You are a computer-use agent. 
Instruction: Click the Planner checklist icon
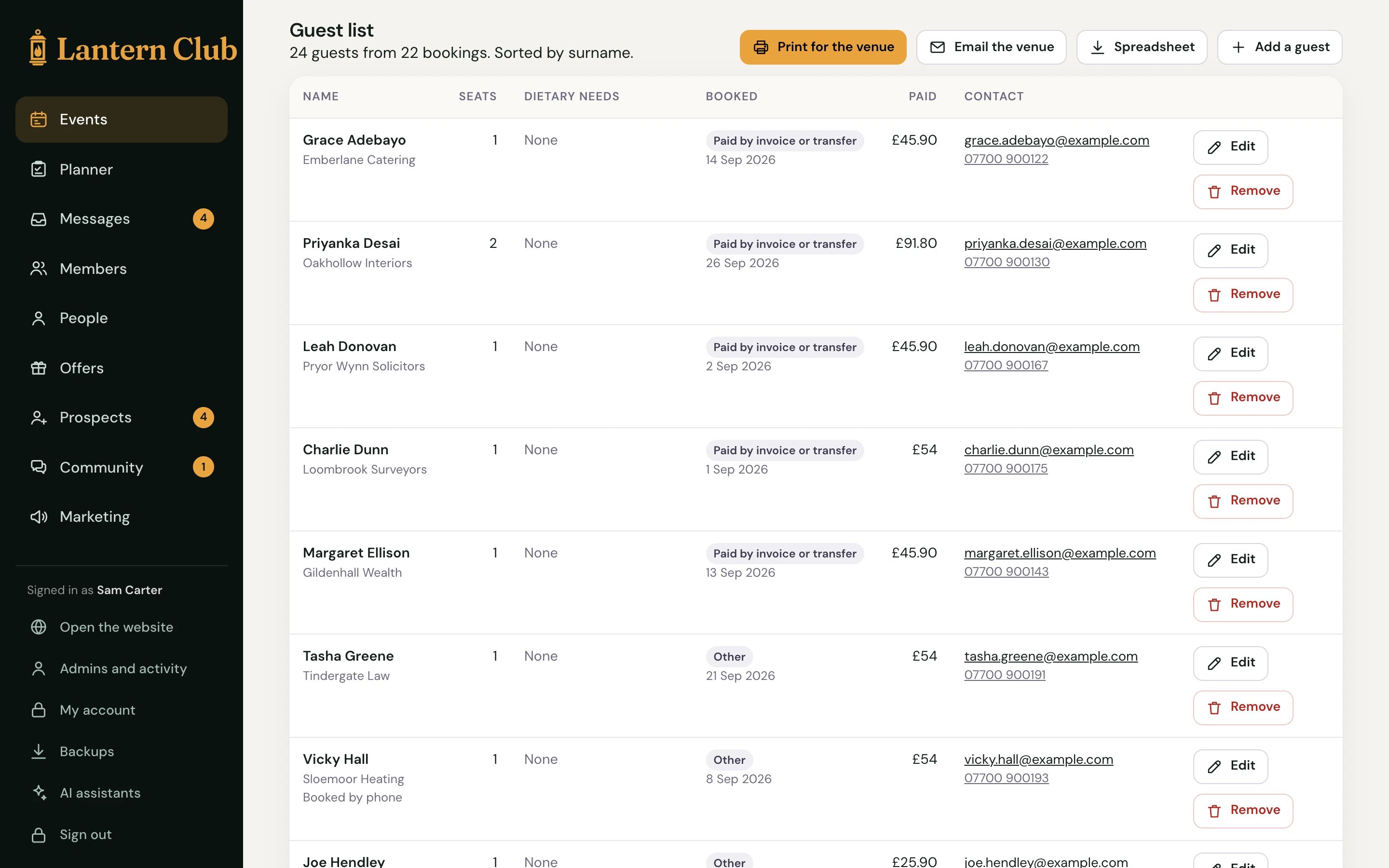(39, 169)
